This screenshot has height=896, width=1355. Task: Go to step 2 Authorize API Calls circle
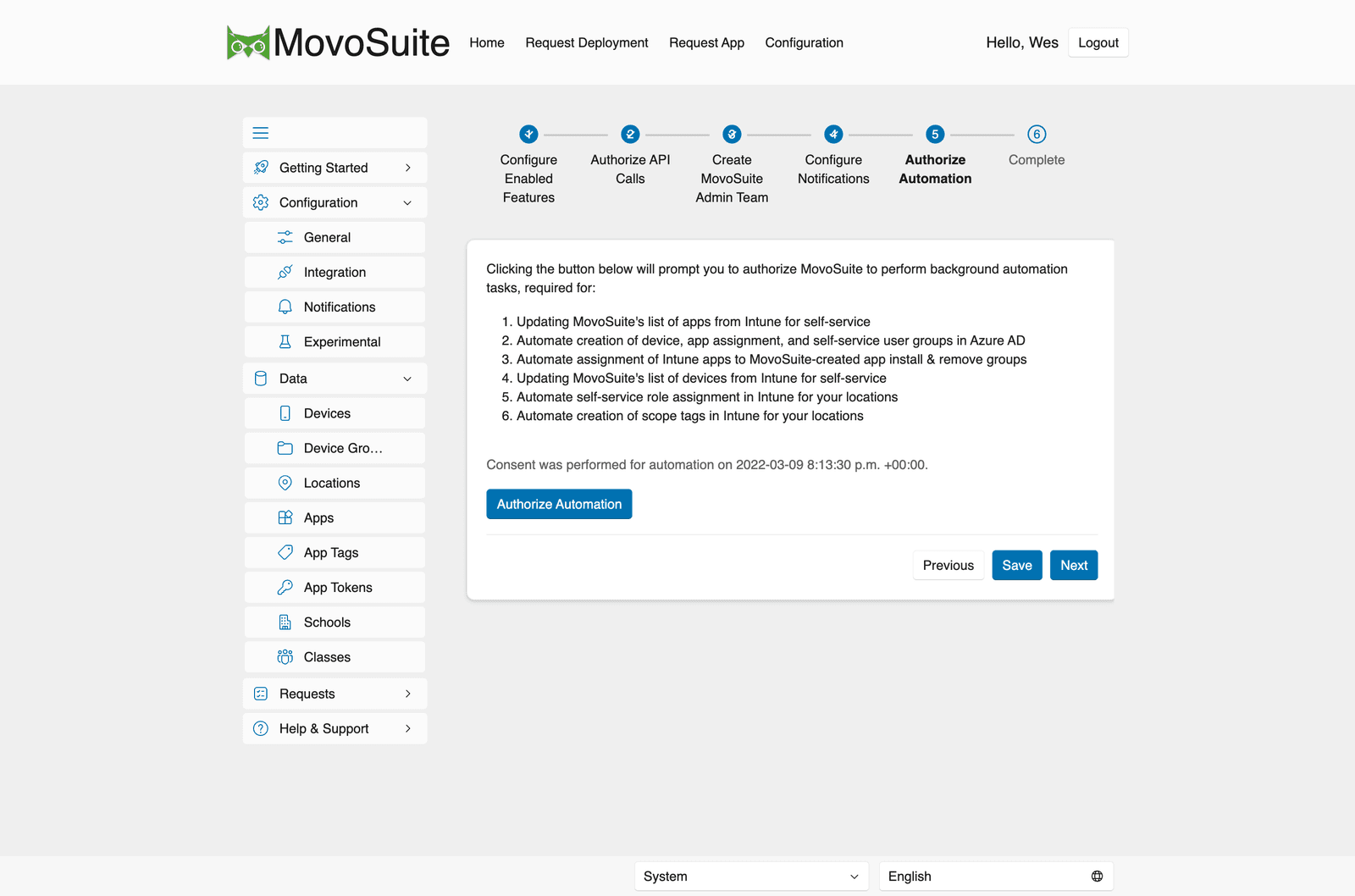click(x=630, y=134)
